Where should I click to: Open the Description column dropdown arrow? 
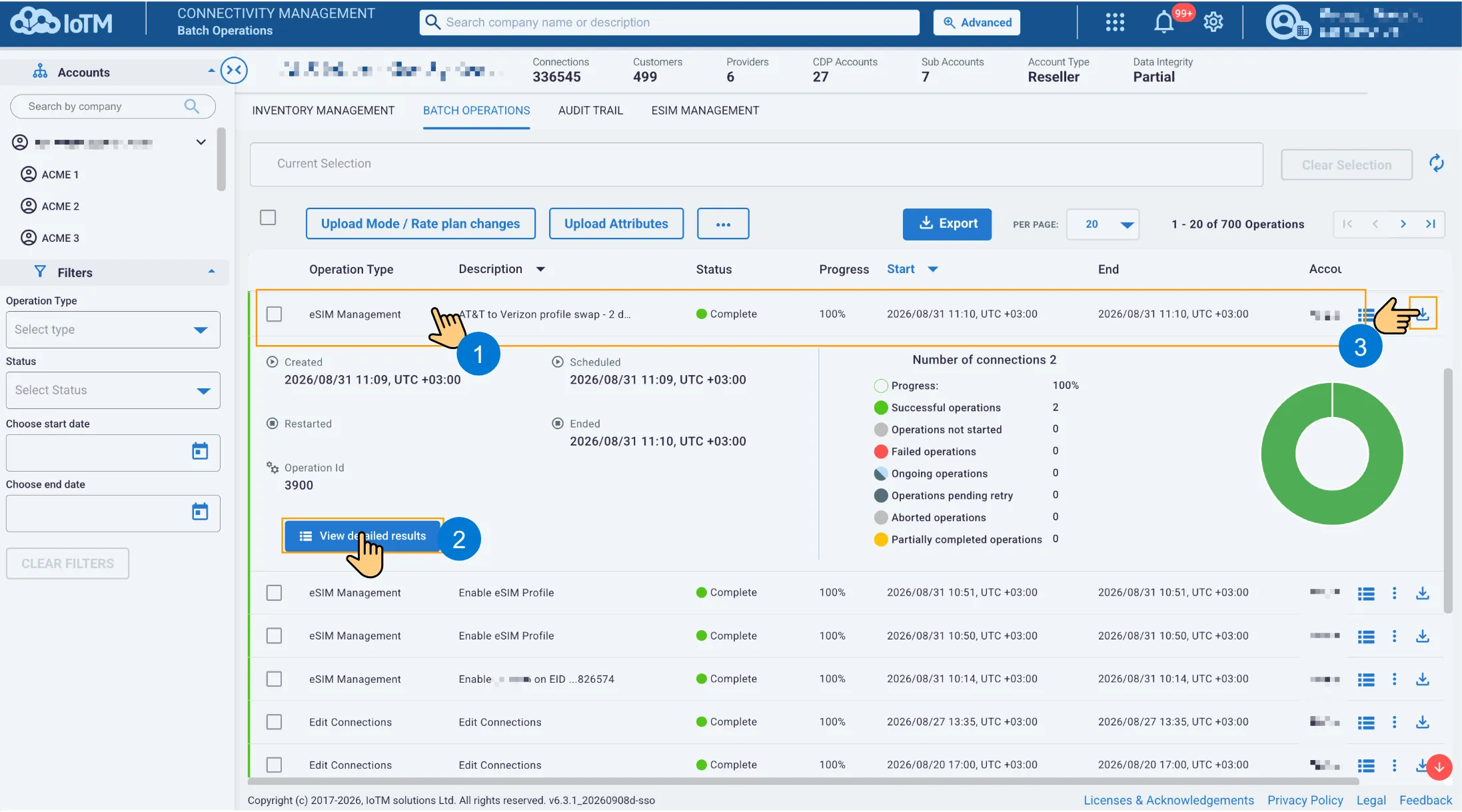pos(540,269)
